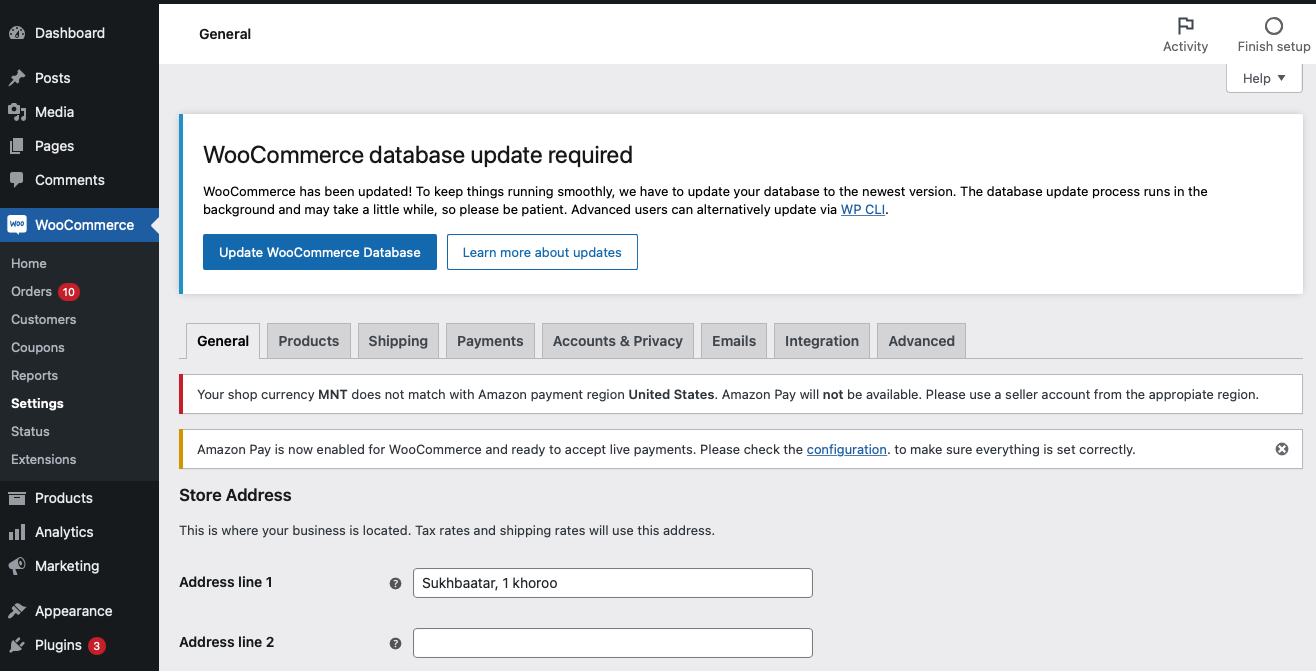1316x671 pixels.
Task: Click Learn more about updates button
Action: click(x=542, y=252)
